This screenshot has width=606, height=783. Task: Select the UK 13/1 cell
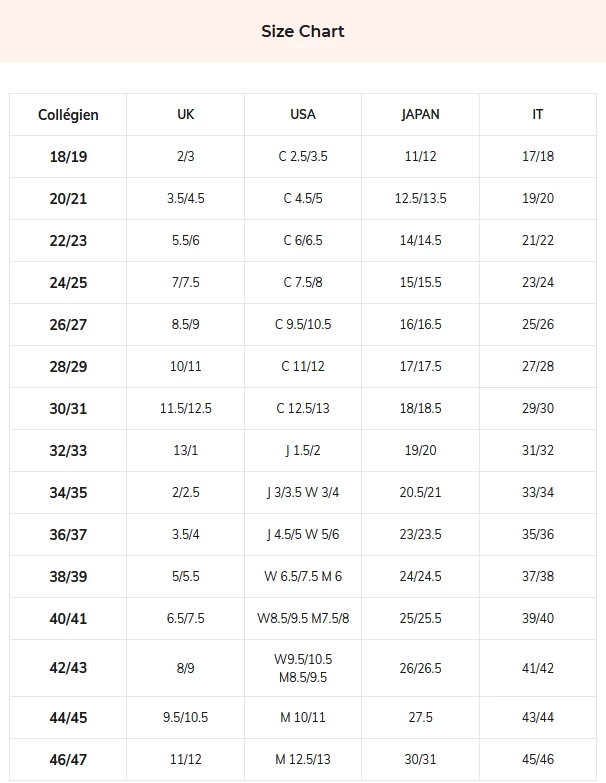186,451
